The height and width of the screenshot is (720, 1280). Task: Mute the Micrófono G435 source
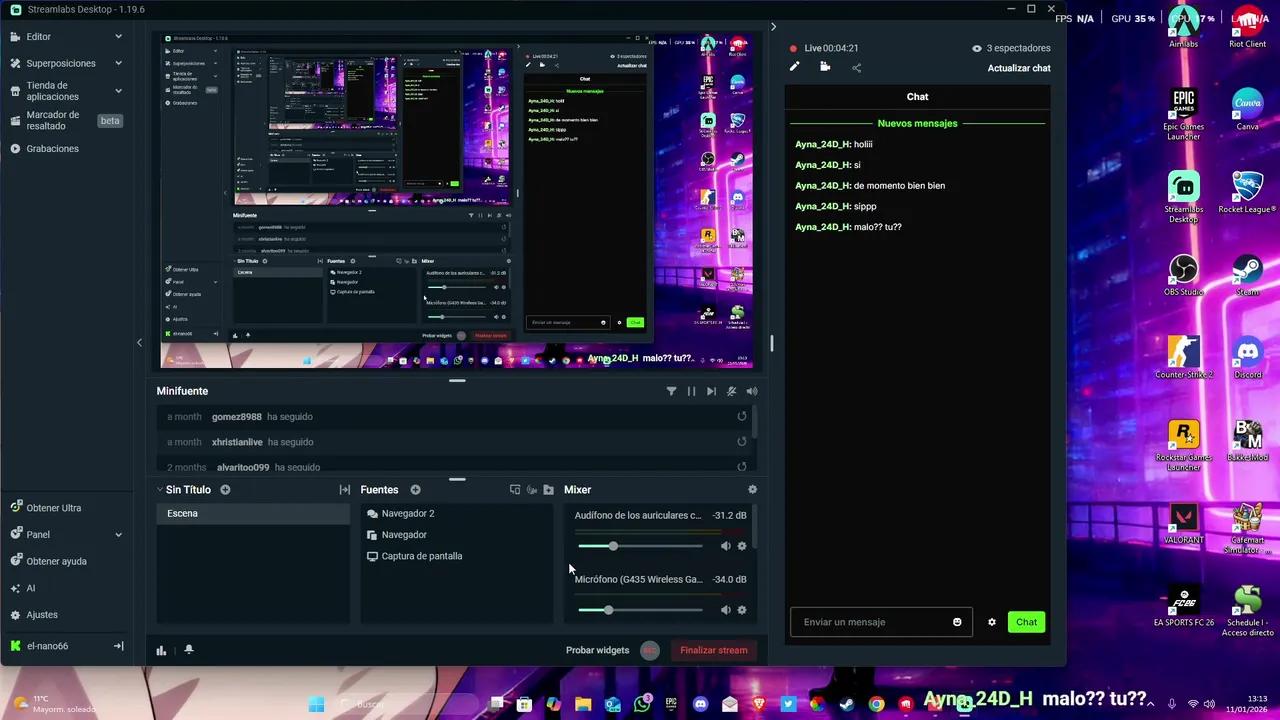[725, 609]
